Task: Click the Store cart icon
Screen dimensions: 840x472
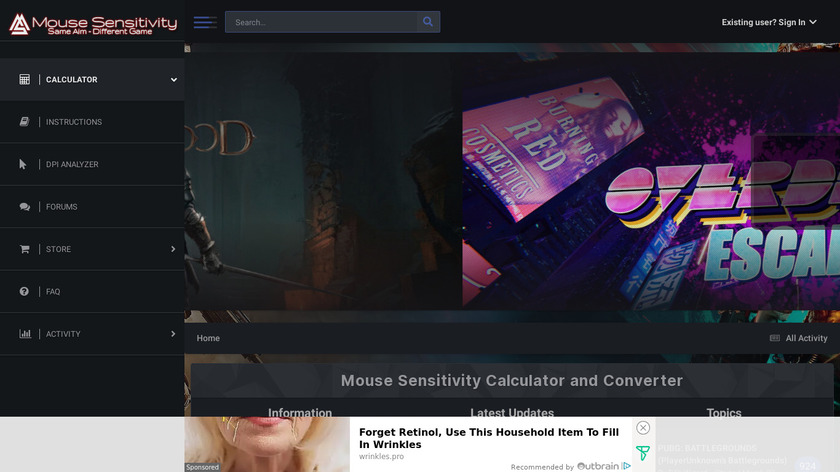Action: pyautogui.click(x=25, y=249)
